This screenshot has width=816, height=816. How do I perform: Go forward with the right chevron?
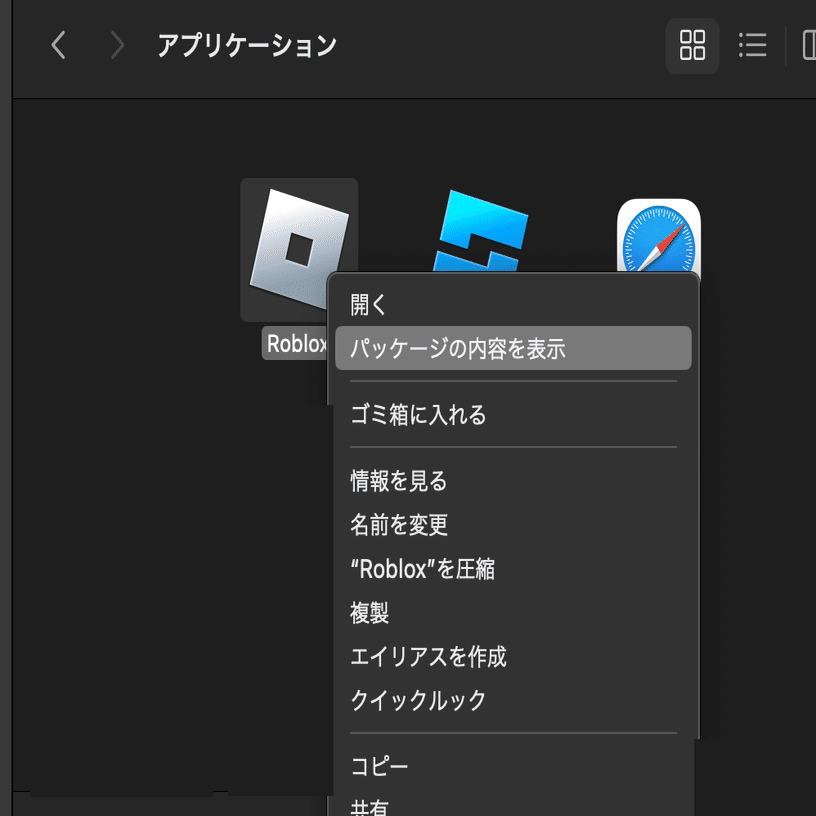pyautogui.click(x=118, y=45)
